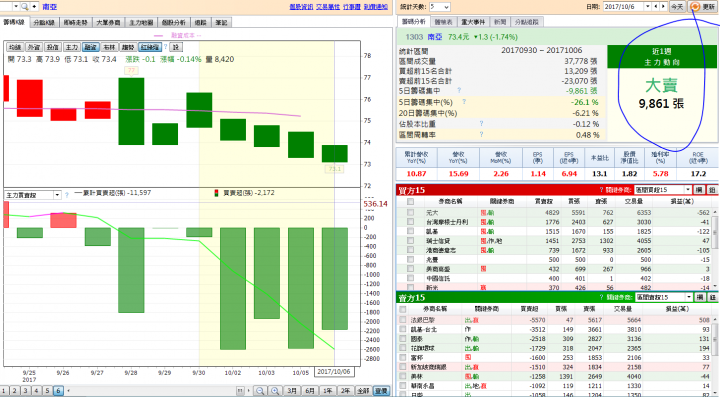Screen dimensions: 720x397
Task: Check the box for the 元大 broker row
Action: click(410, 212)
